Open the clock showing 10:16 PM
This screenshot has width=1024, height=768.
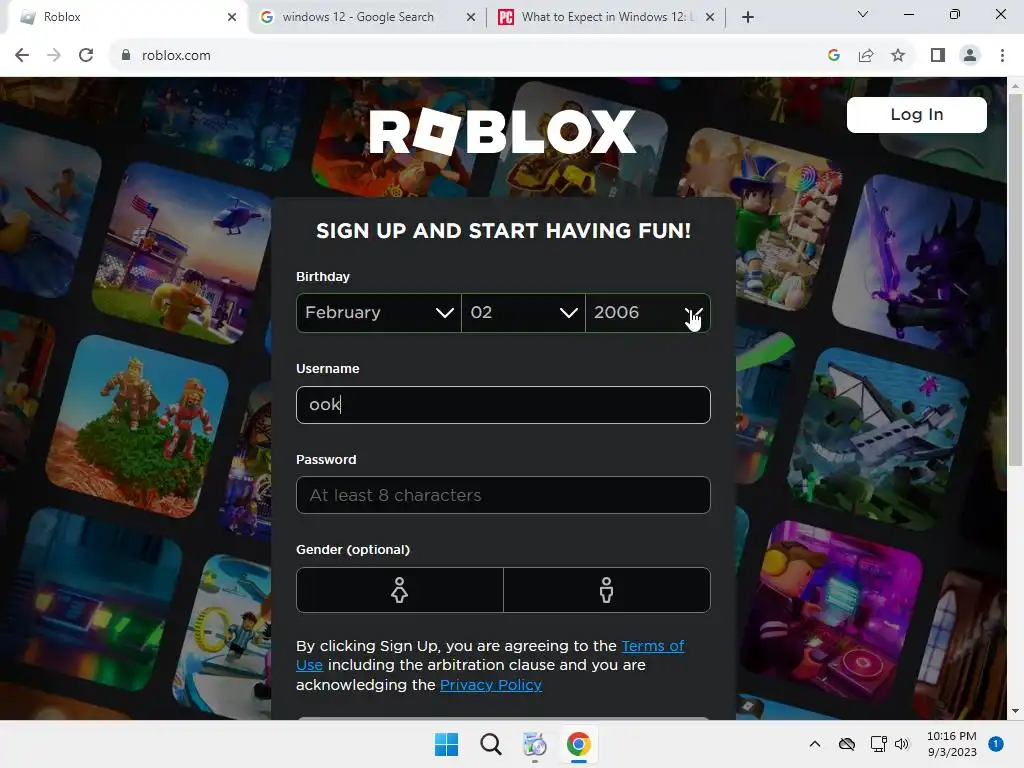952,744
